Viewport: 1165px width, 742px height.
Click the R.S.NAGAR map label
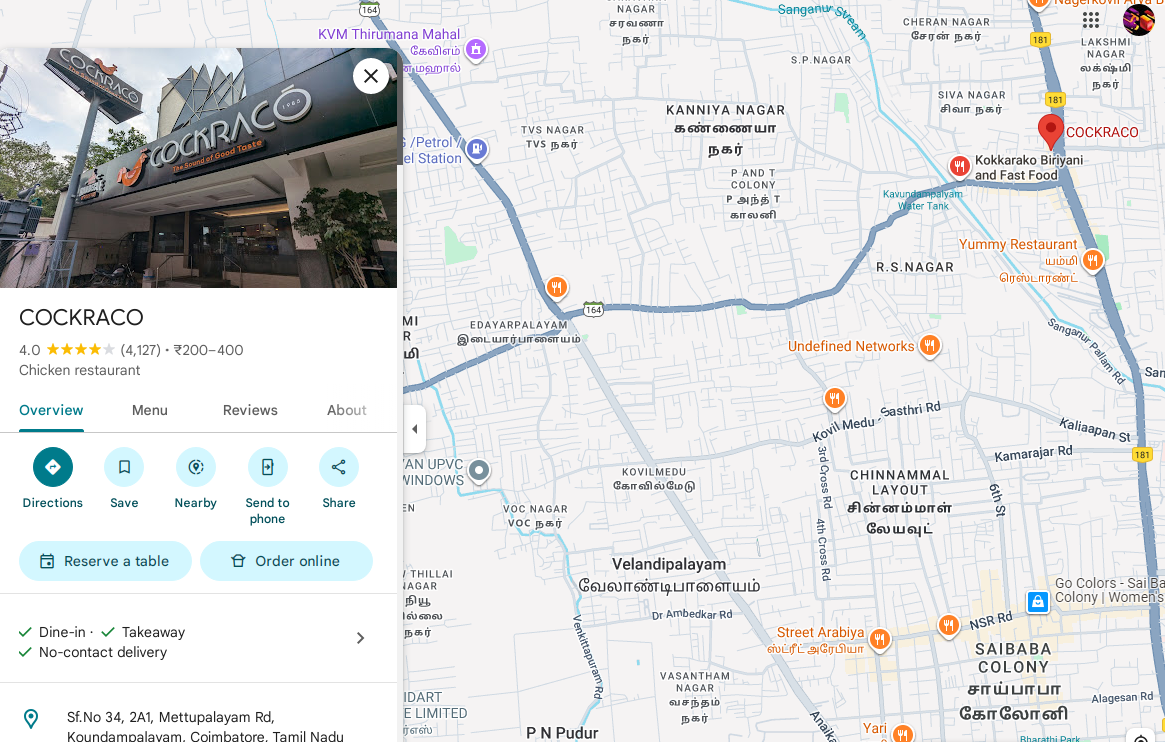pyautogui.click(x=915, y=267)
